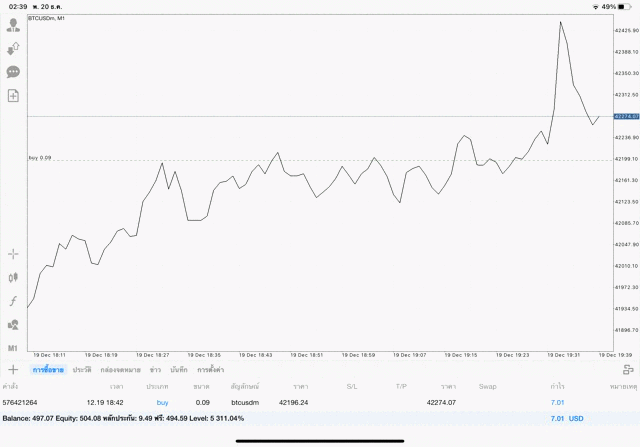The height and width of the screenshot is (447, 640).
Task: Open the การตั้งค่า settings tab
Action: point(211,370)
